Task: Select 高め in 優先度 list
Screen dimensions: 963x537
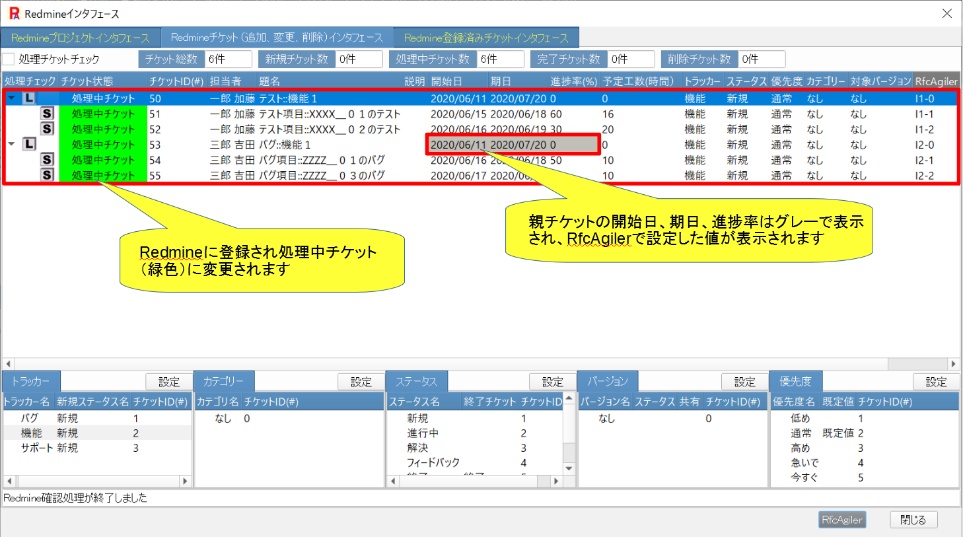Action: (800, 448)
